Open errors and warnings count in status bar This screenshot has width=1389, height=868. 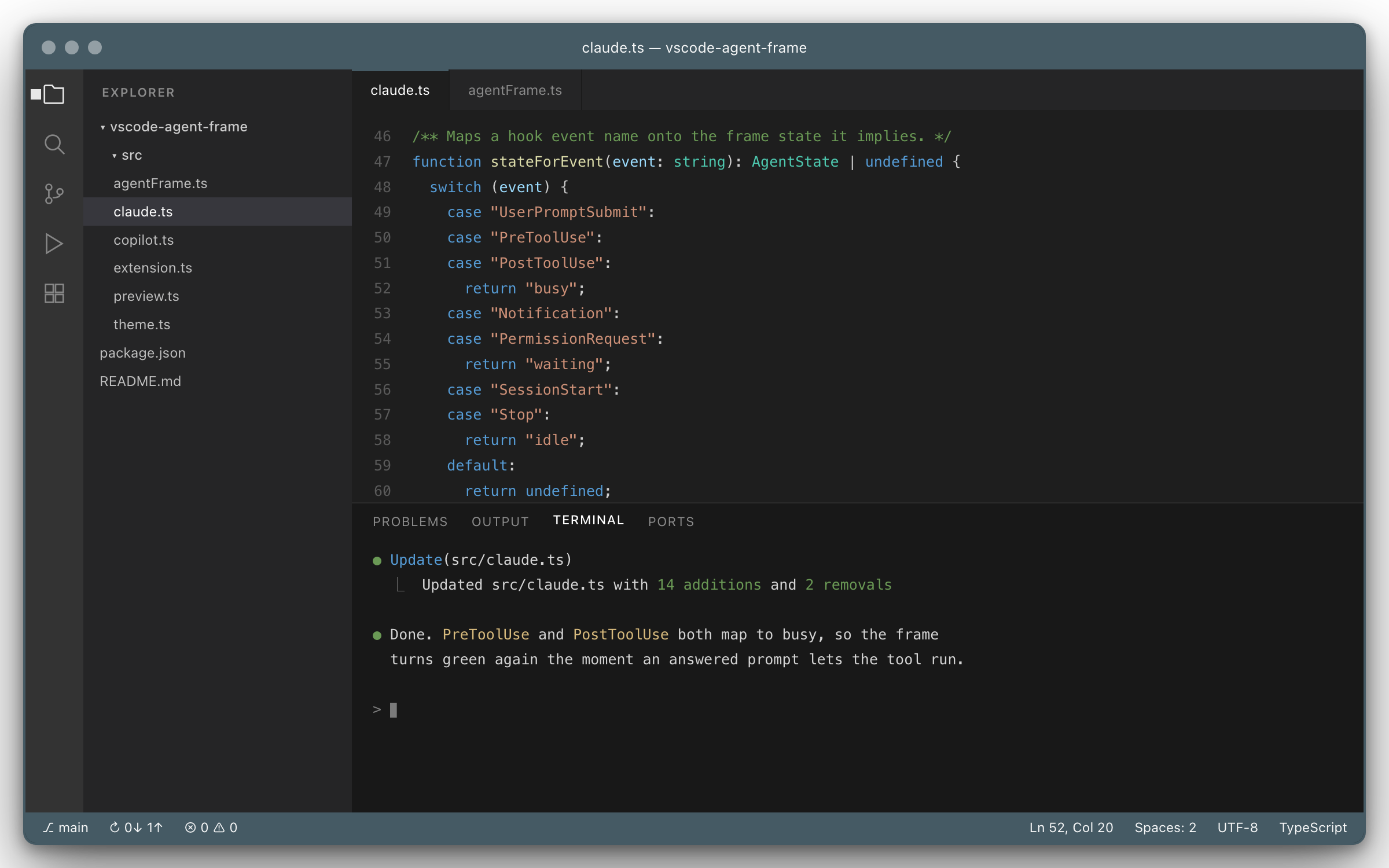[x=211, y=827]
